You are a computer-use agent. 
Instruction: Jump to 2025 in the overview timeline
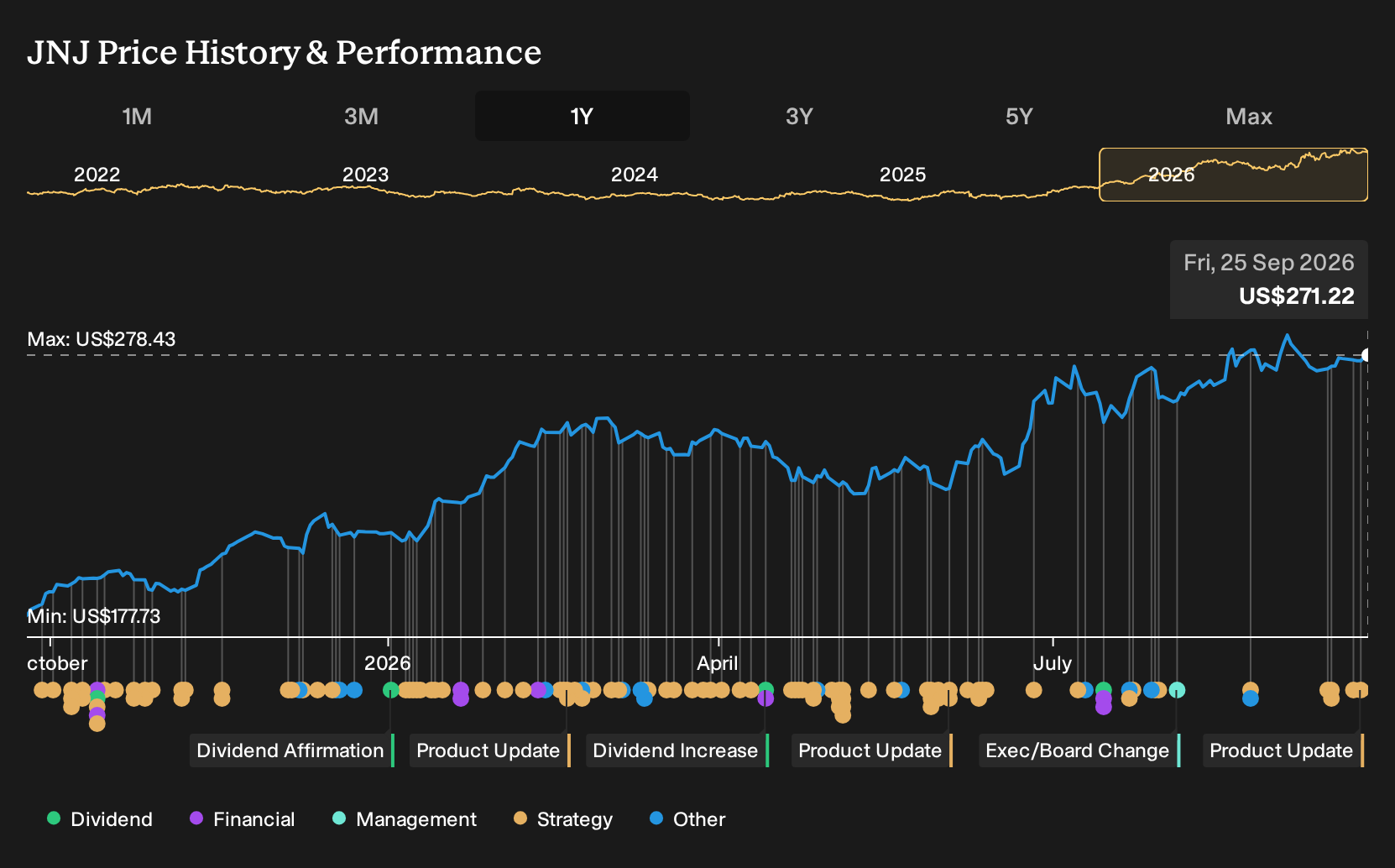(902, 175)
